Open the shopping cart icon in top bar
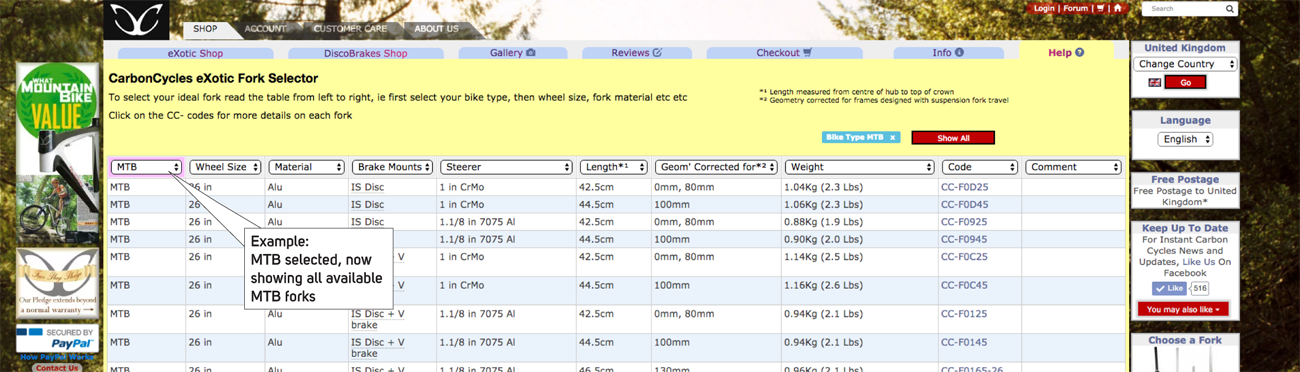This screenshot has width=1300, height=372. tap(1100, 8)
